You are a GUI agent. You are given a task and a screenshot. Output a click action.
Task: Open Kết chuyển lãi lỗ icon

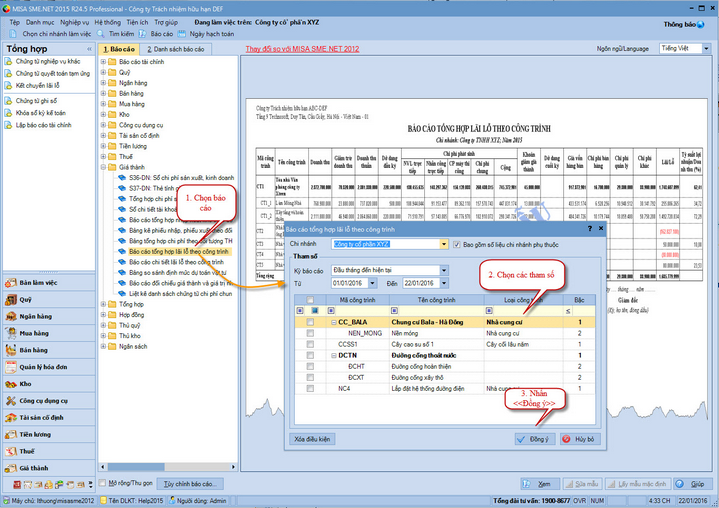click(x=8, y=85)
